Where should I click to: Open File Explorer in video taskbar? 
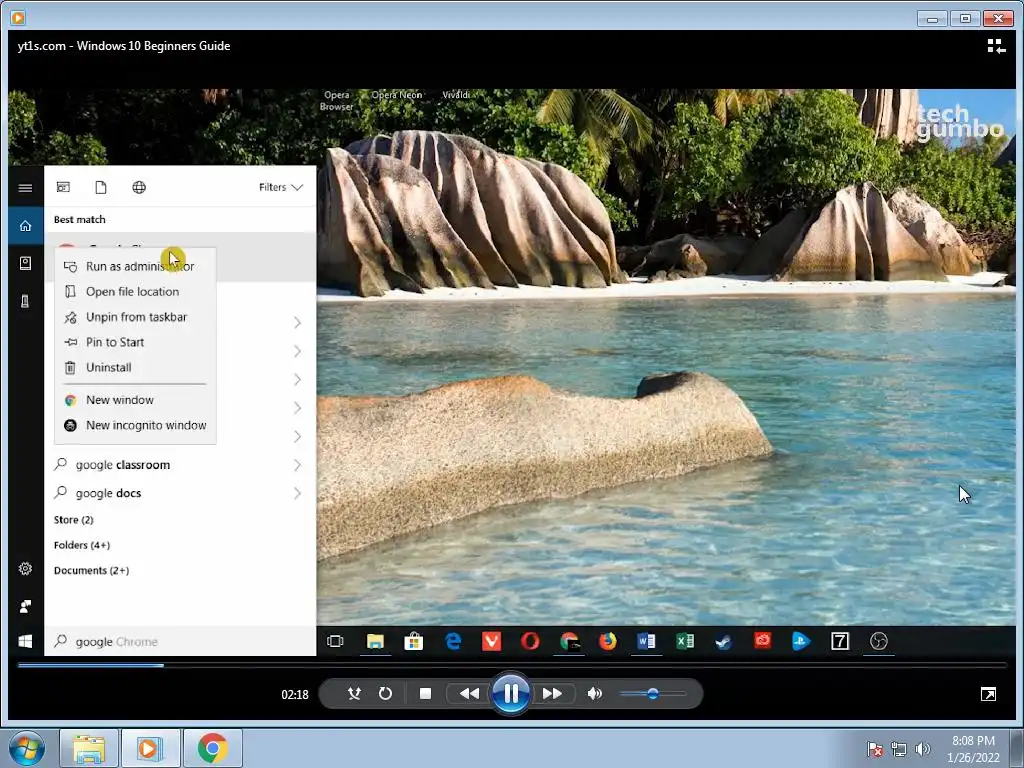[x=375, y=641]
